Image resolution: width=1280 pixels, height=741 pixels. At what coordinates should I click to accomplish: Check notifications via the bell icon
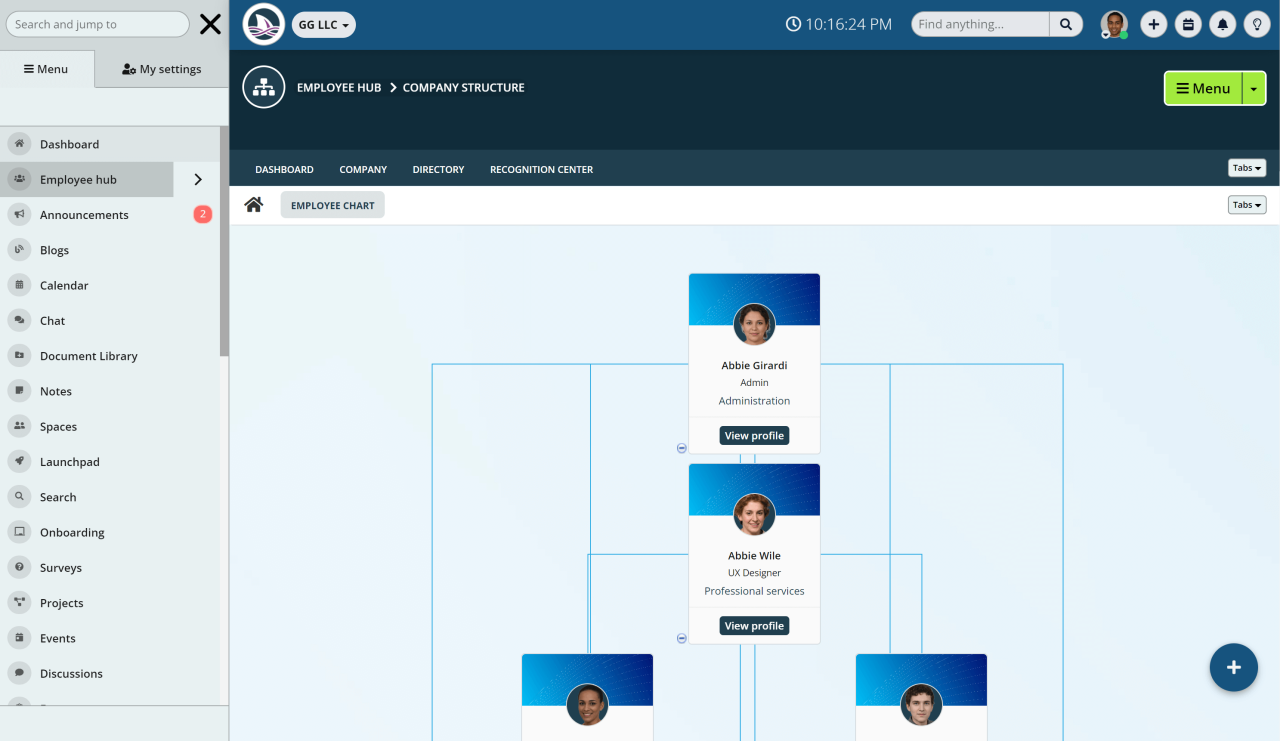tap(1222, 23)
